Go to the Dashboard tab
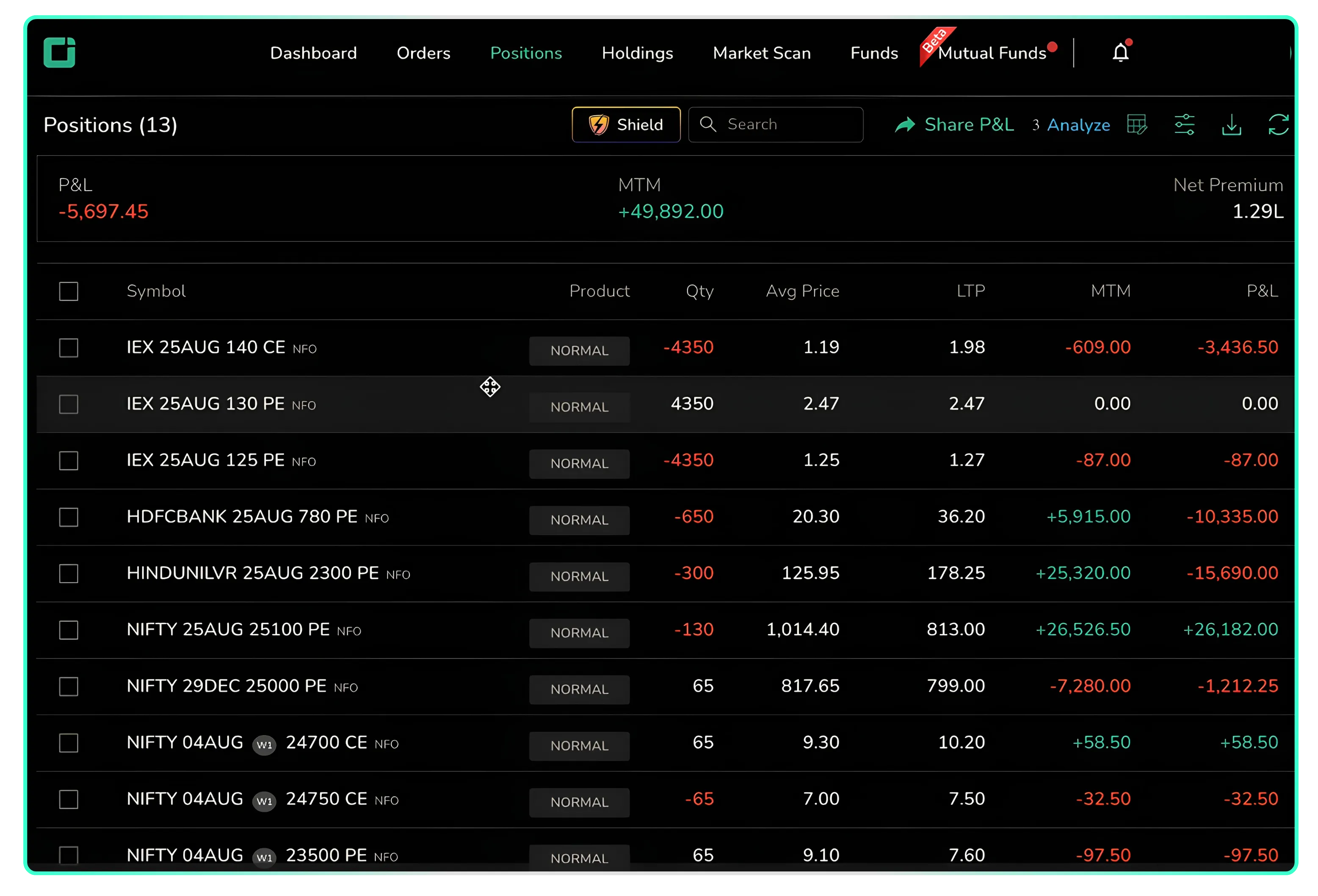Screen dimensions: 1318x896 point(314,53)
